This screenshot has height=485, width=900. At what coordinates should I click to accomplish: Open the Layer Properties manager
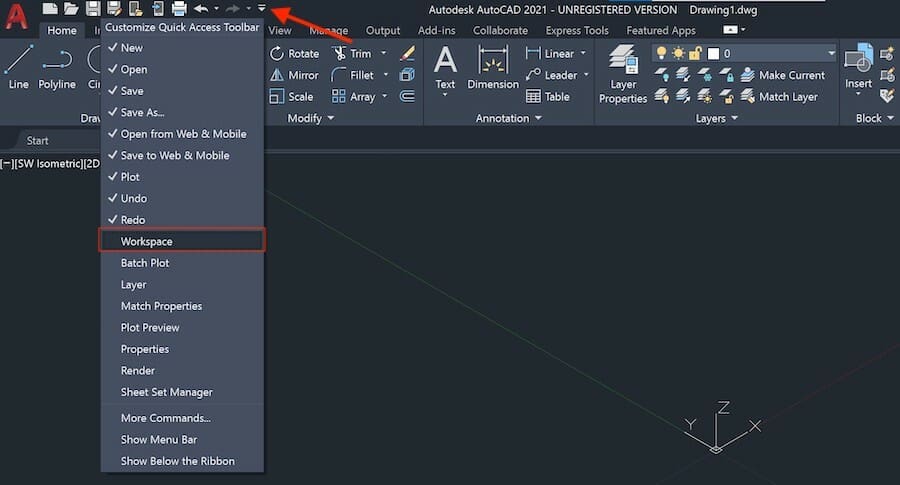pyautogui.click(x=623, y=75)
